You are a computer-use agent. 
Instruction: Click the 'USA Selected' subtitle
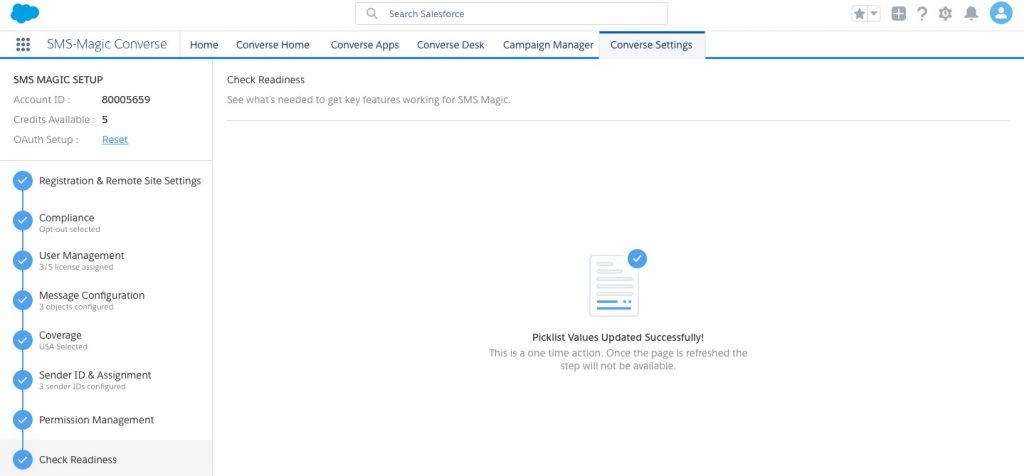click(63, 347)
